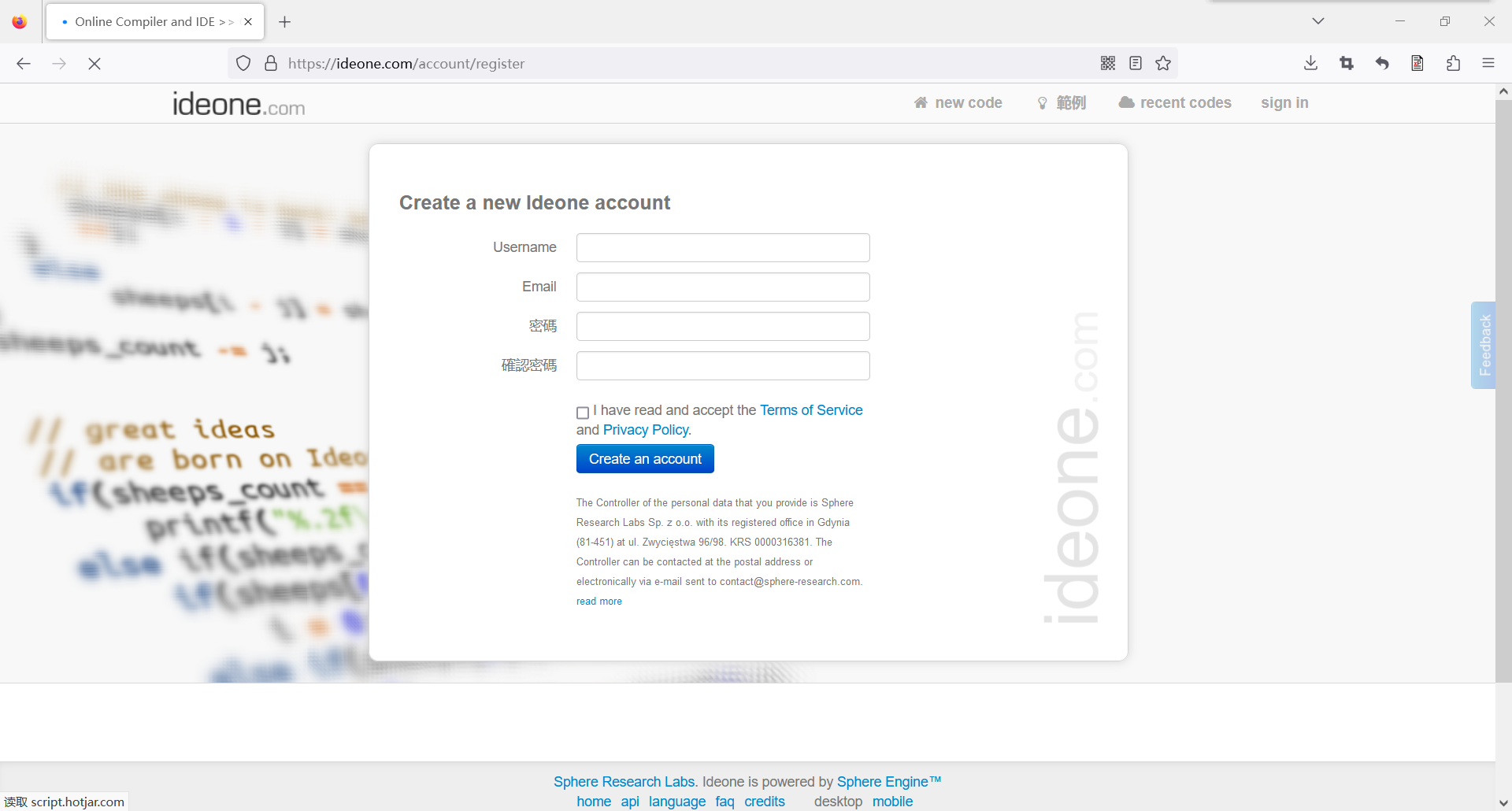Click the home footer link
This screenshot has width=1512, height=811.
coord(594,802)
